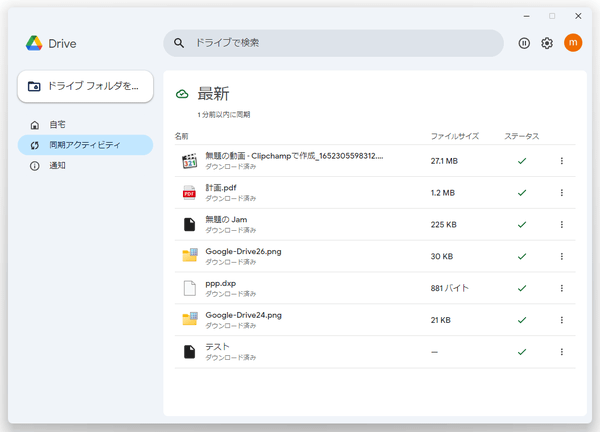Expand three-dot menu for テスト row
This screenshot has height=432, width=600.
pyautogui.click(x=561, y=352)
